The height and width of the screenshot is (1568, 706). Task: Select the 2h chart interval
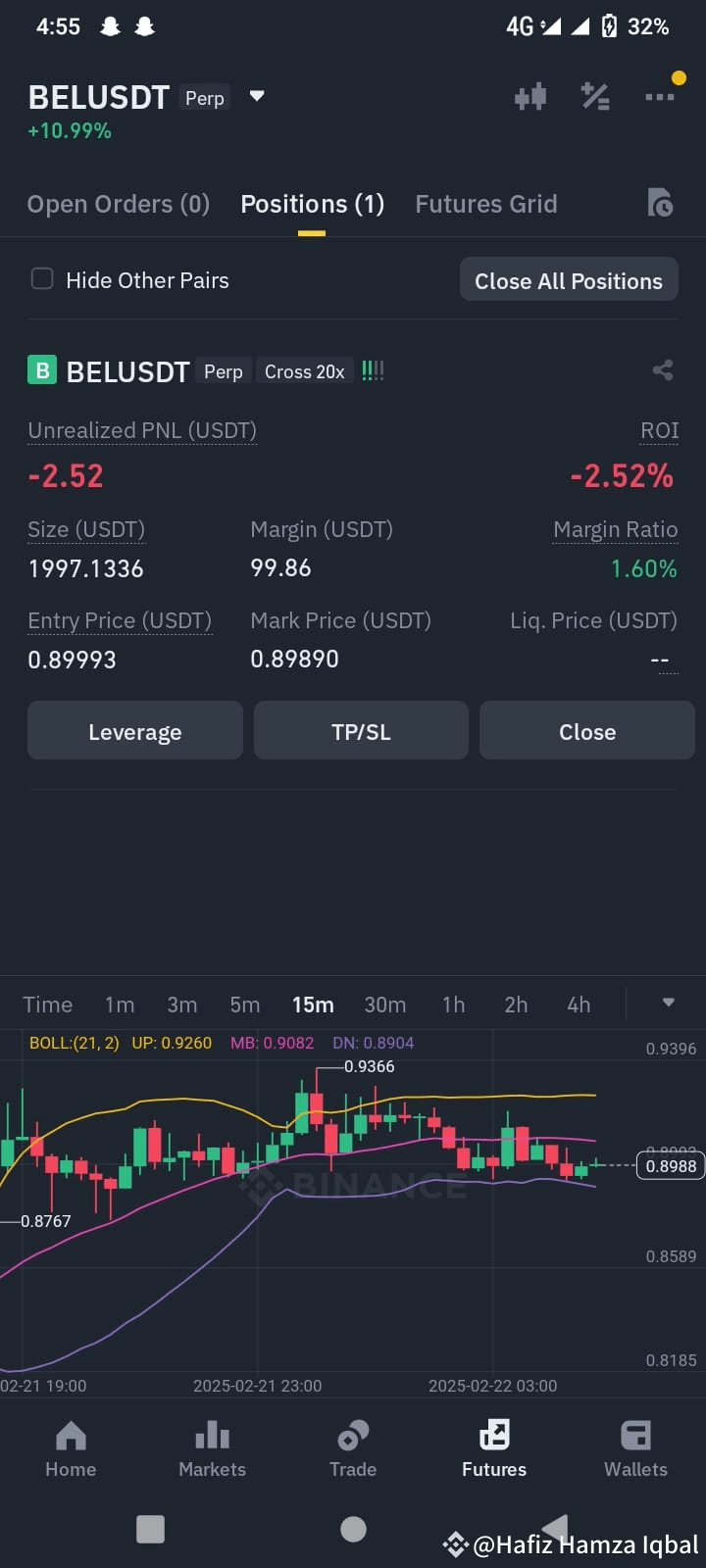(x=516, y=1004)
